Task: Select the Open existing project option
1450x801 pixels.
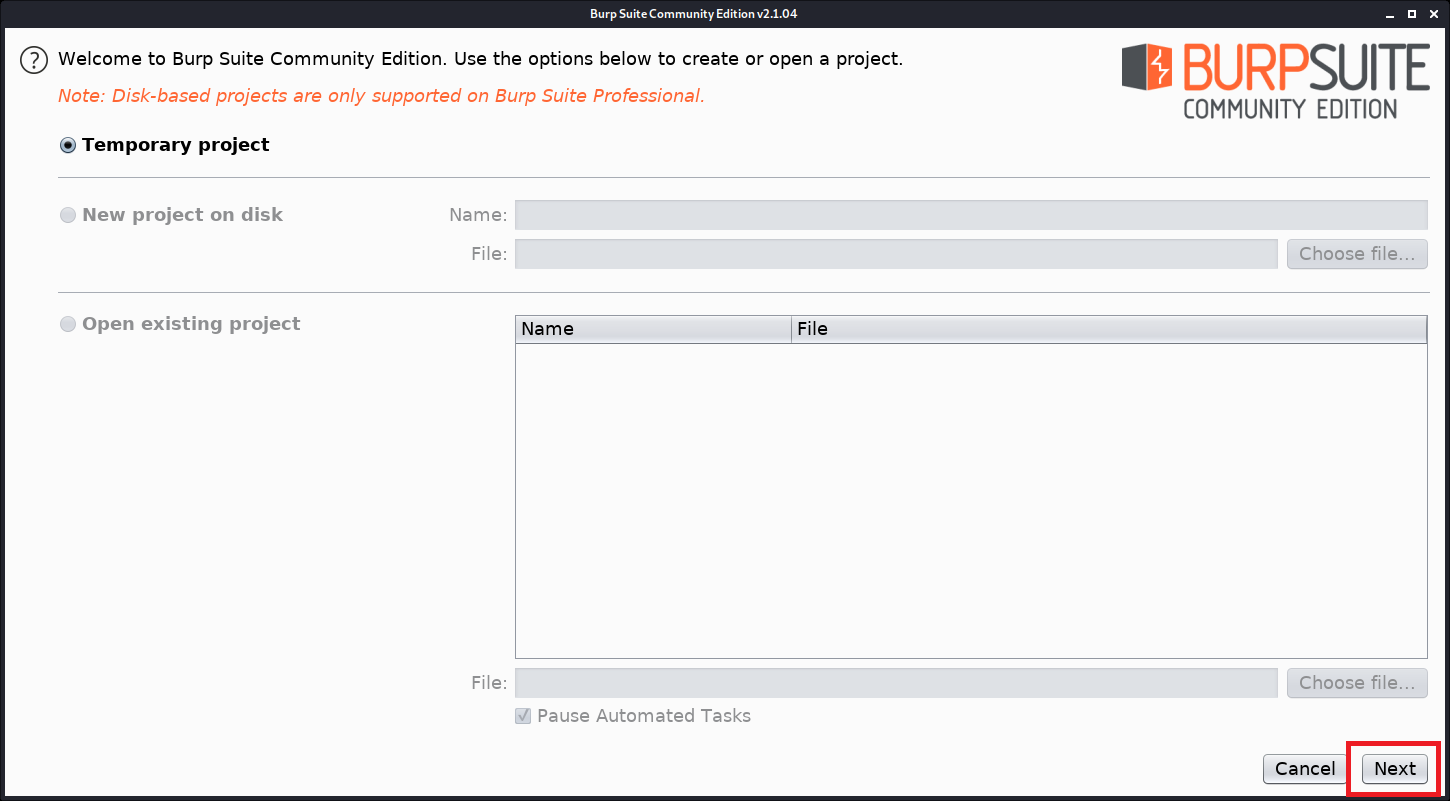Action: click(x=68, y=324)
